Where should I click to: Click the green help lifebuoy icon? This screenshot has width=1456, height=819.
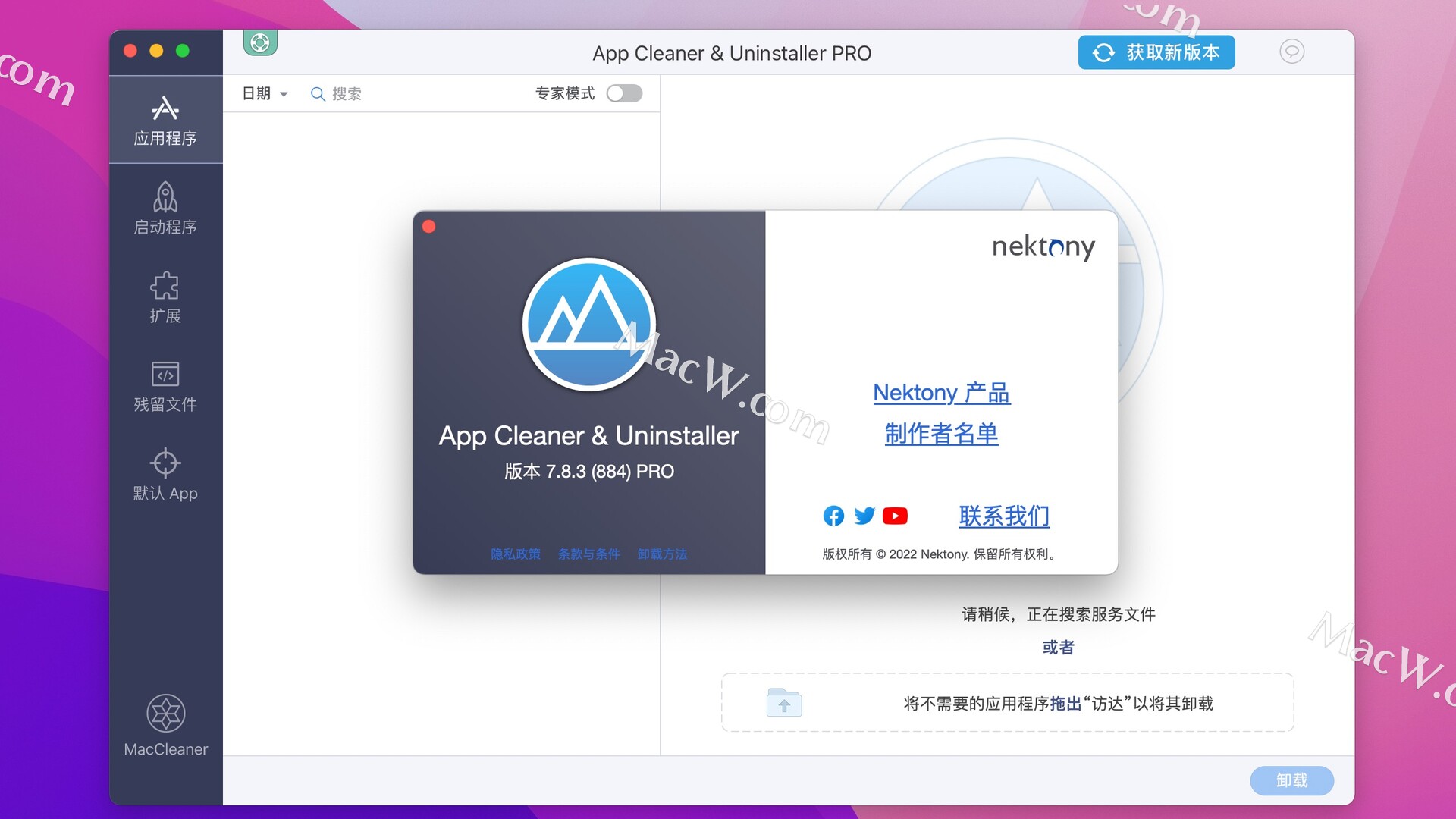pyautogui.click(x=260, y=42)
